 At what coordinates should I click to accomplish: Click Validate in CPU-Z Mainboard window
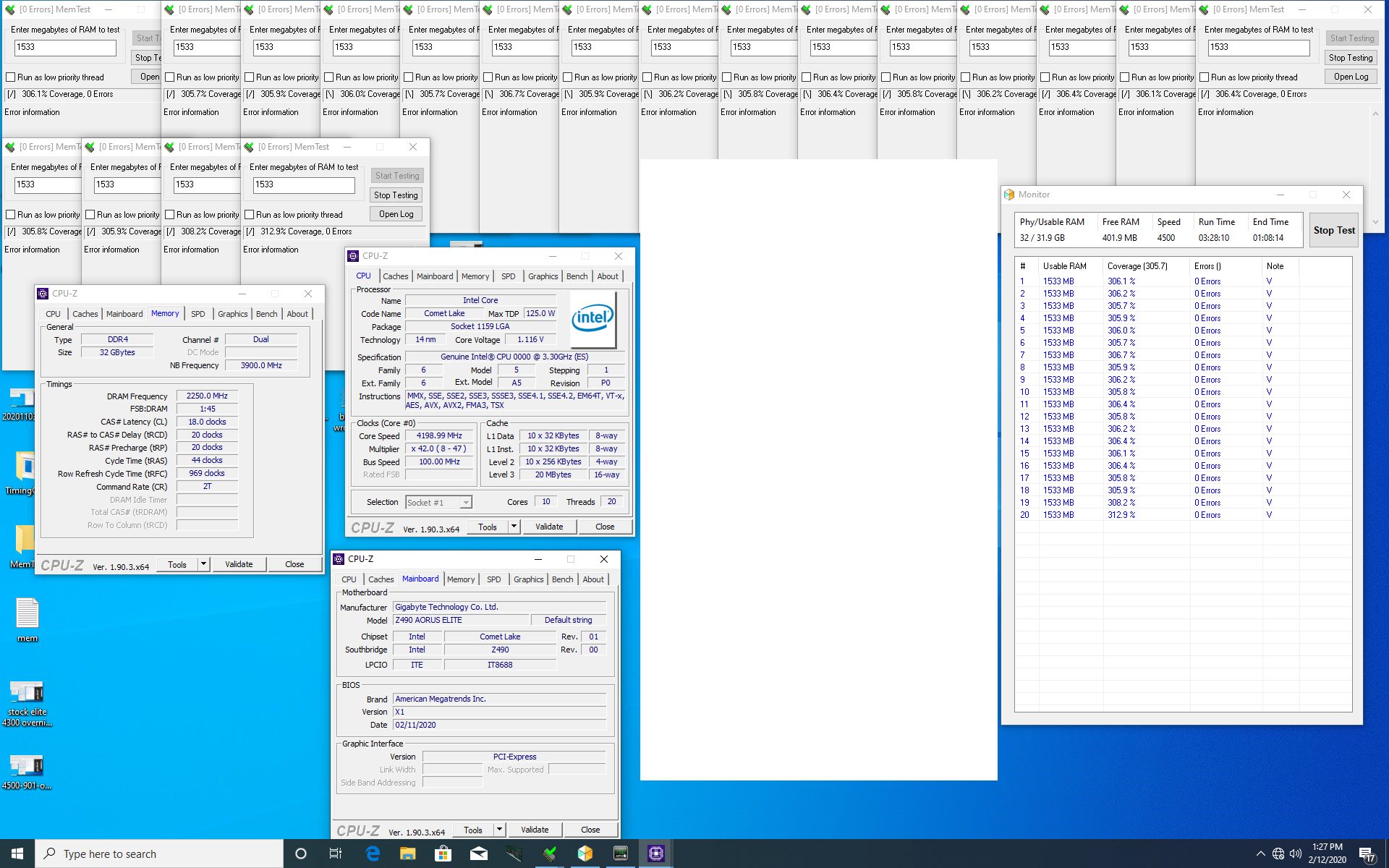tap(535, 830)
